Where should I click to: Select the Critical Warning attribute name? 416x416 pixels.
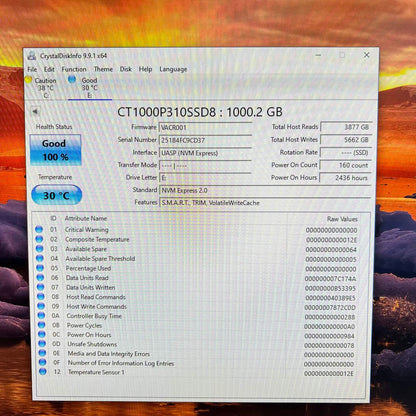(x=87, y=230)
